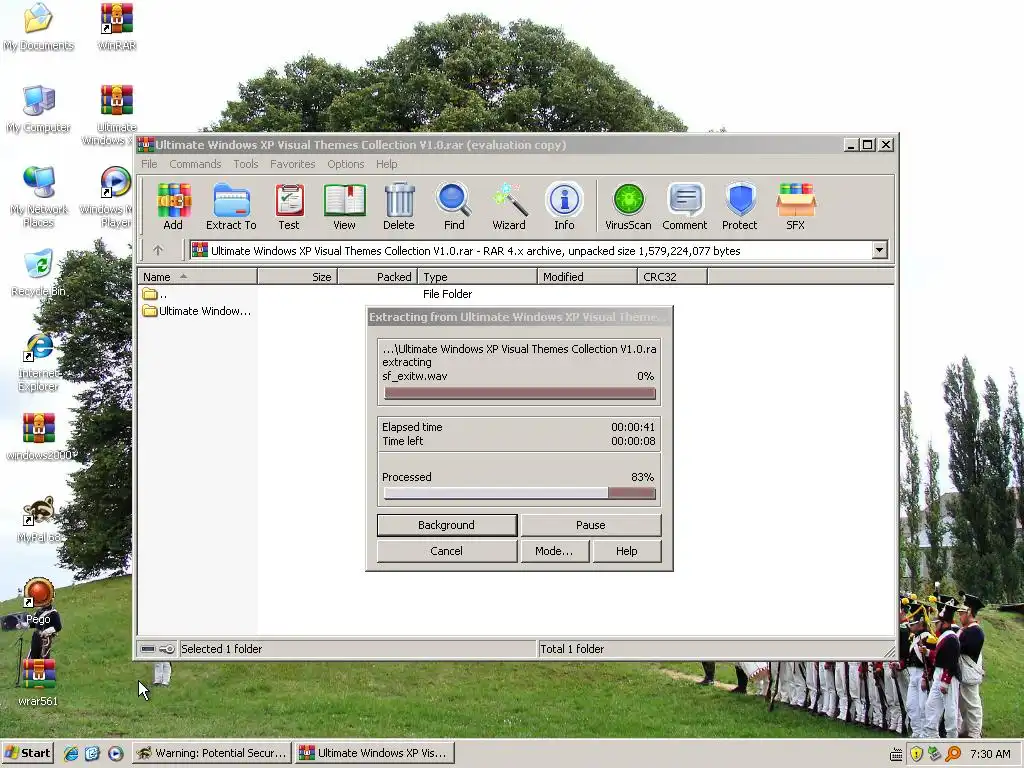1024x768 pixels.
Task: Select the Recycle Bin icon
Action: pyautogui.click(x=39, y=273)
